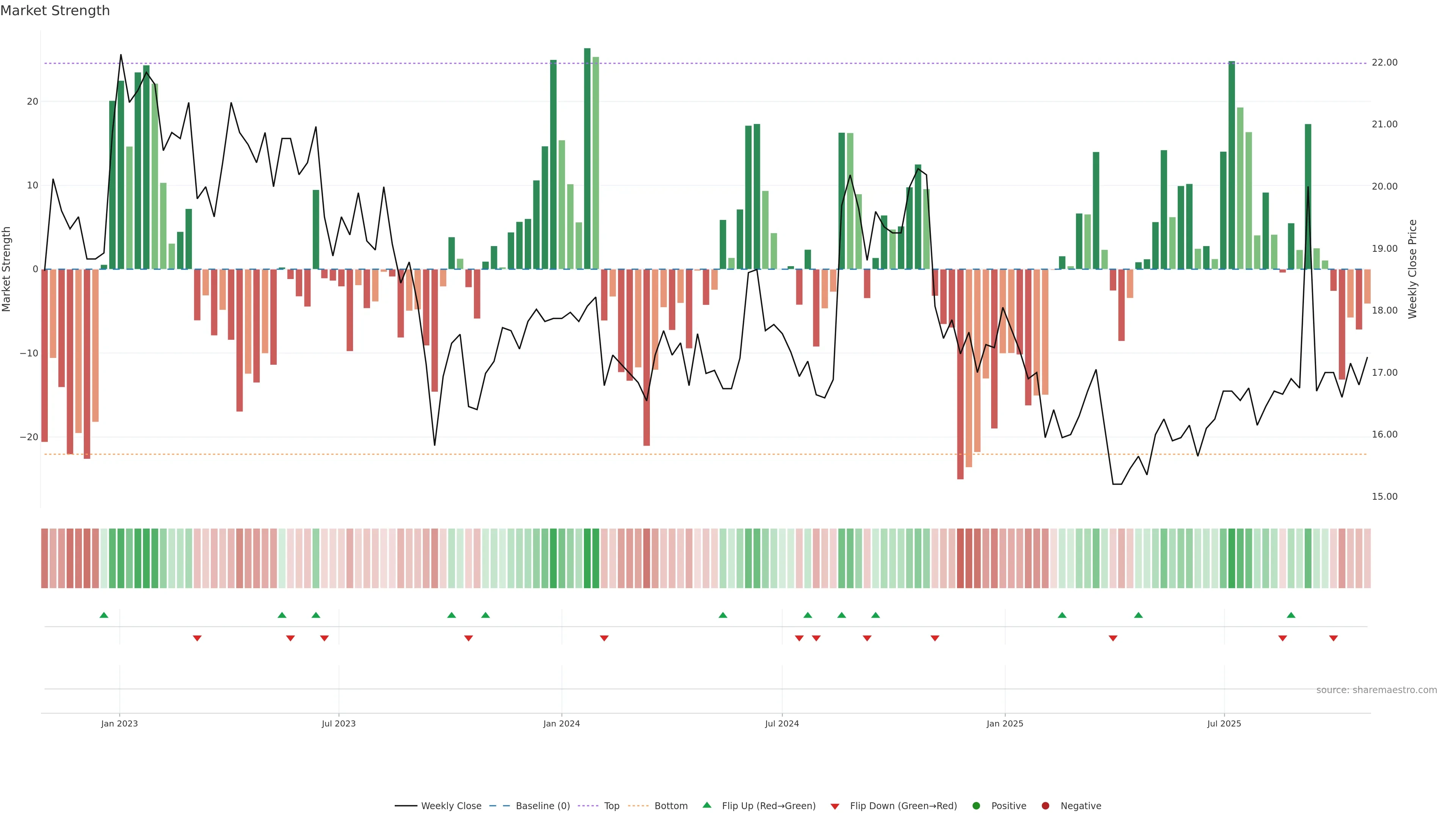This screenshot has height=819, width=1456.
Task: Click the Flip Up green triangle legend icon
Action: [706, 805]
